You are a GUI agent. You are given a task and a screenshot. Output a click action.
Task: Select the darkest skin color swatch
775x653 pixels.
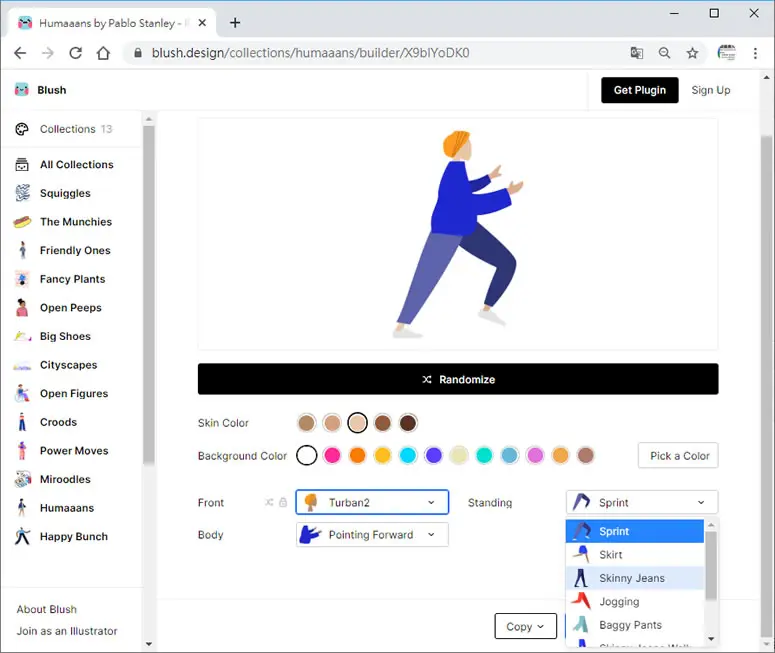(408, 423)
